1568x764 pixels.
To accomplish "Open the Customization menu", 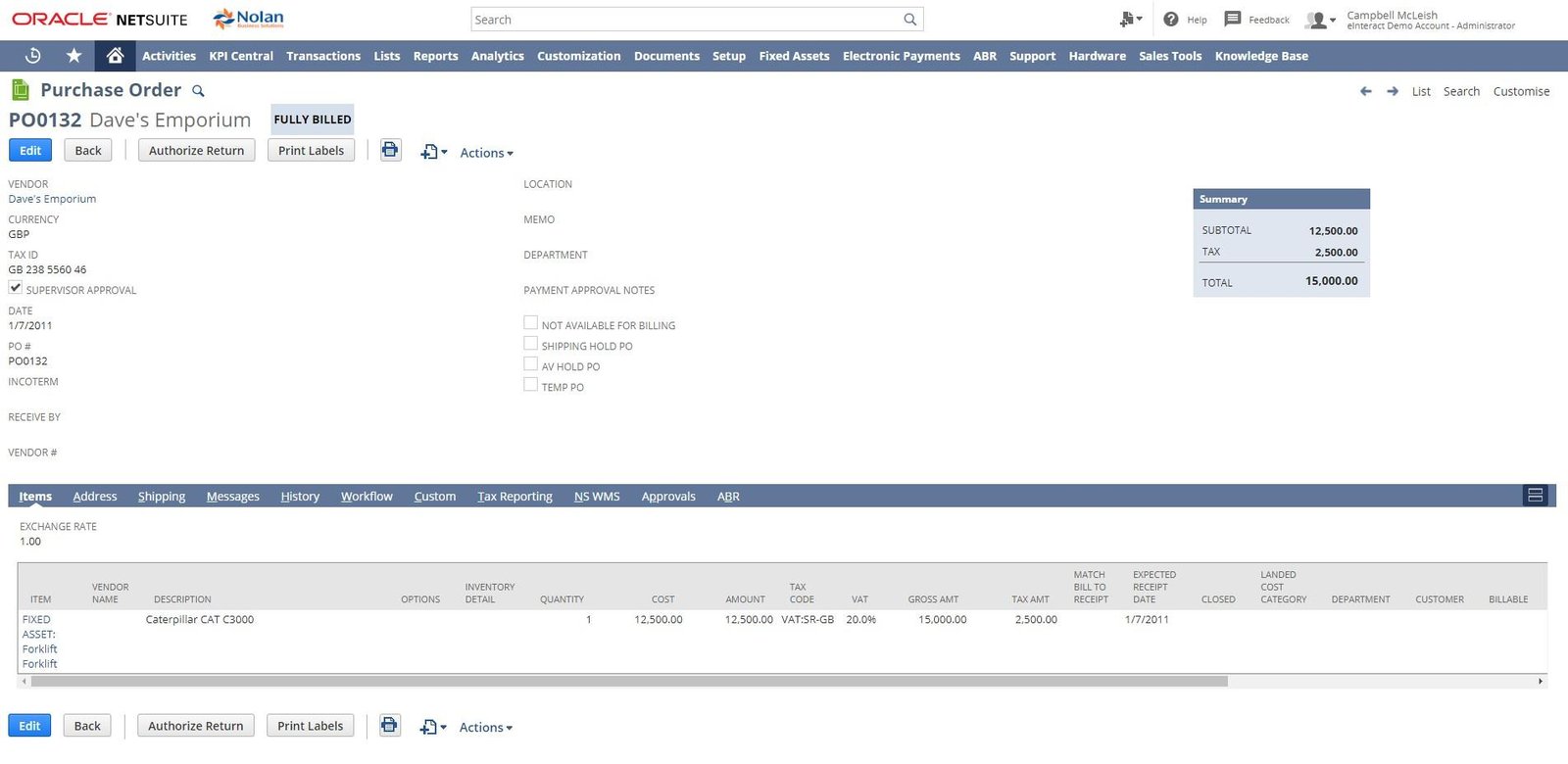I will [x=579, y=56].
